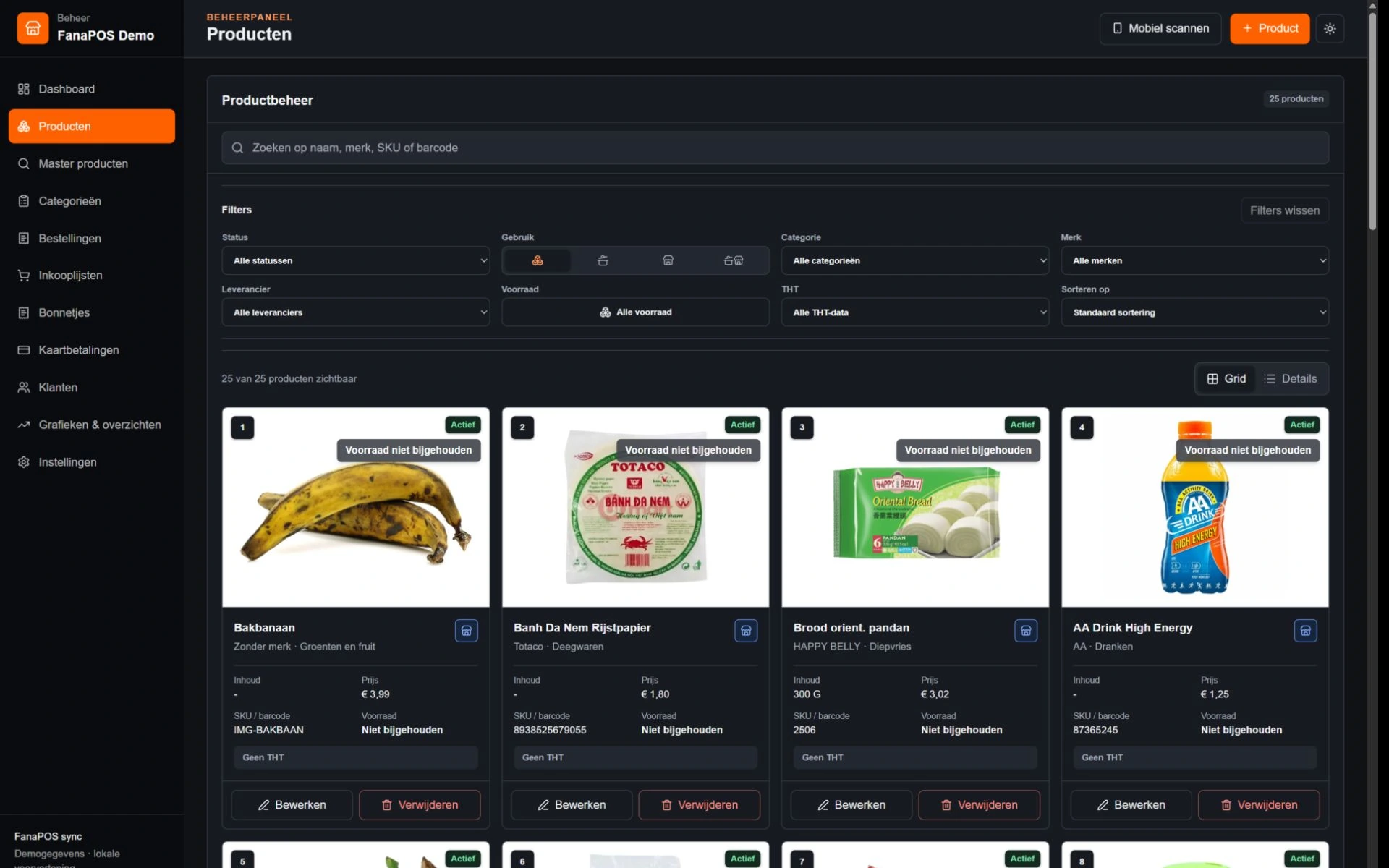Clear filters with Filters wissen
1389x868 pixels.
pyautogui.click(x=1285, y=210)
